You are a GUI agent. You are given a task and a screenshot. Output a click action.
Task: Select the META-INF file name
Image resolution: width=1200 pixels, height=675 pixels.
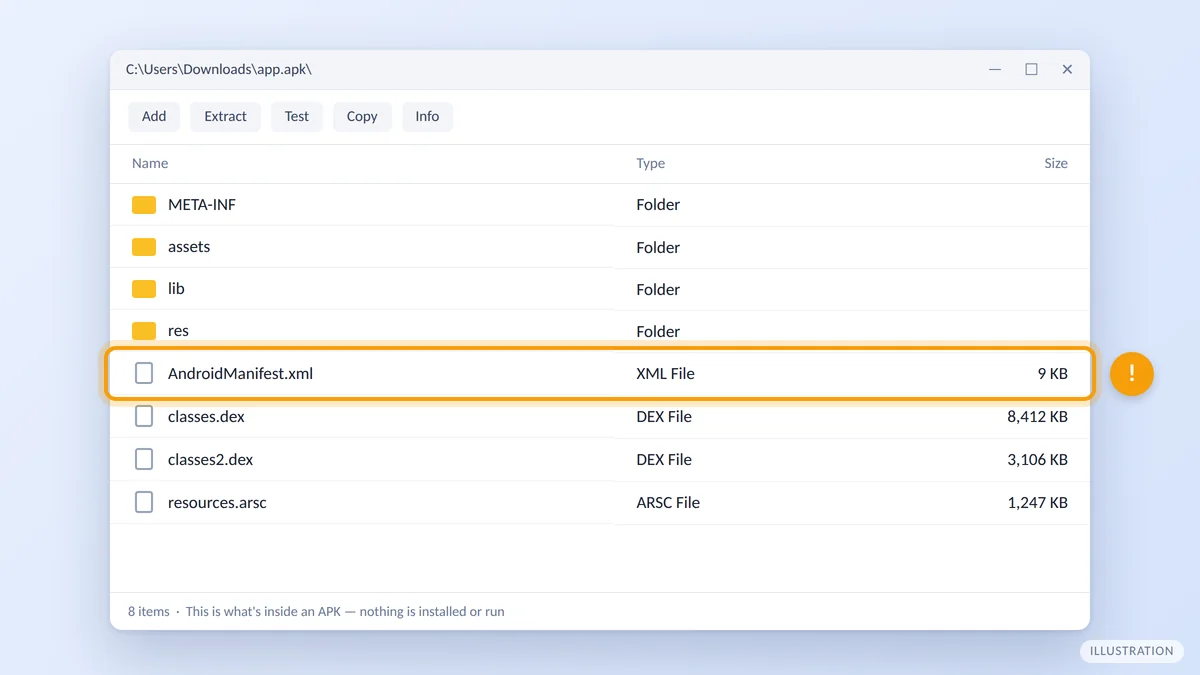coord(202,205)
